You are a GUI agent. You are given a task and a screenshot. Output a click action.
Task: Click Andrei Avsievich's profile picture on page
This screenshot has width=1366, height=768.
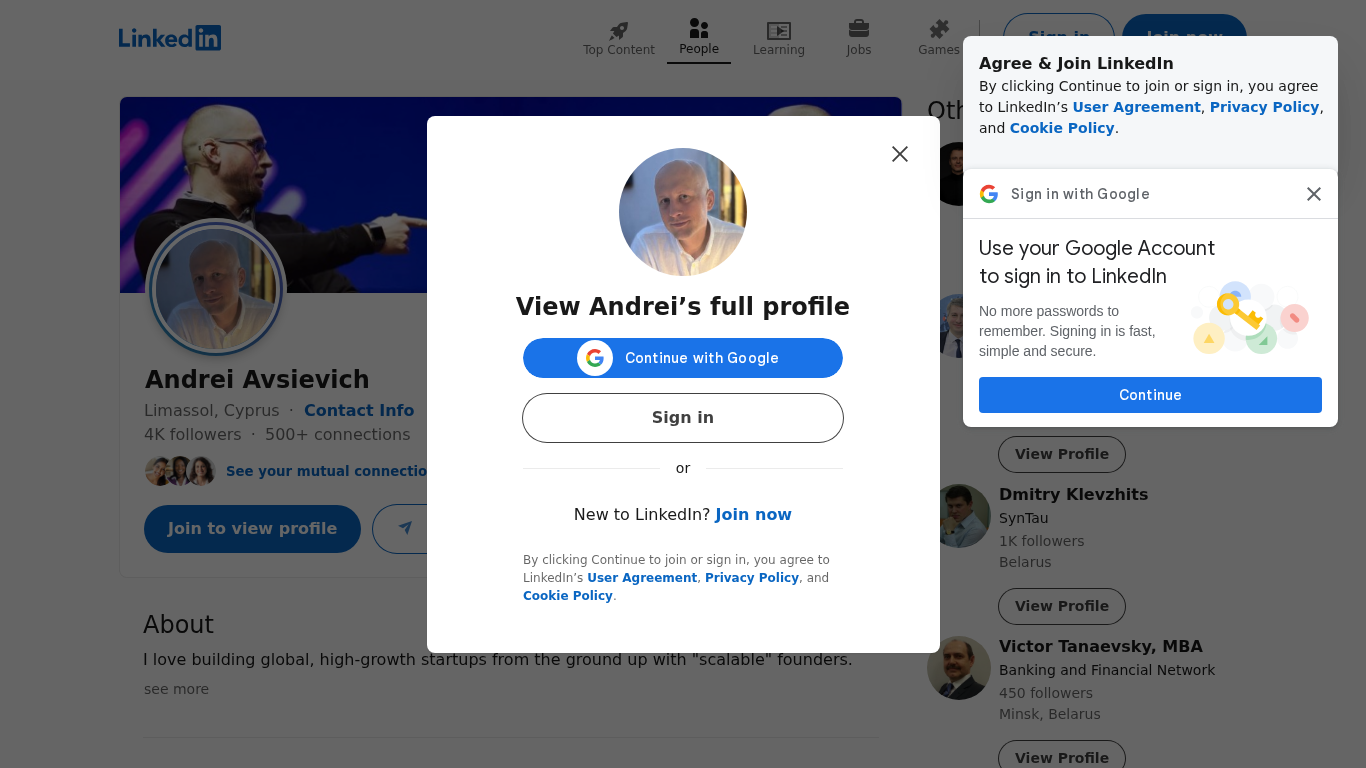click(216, 289)
